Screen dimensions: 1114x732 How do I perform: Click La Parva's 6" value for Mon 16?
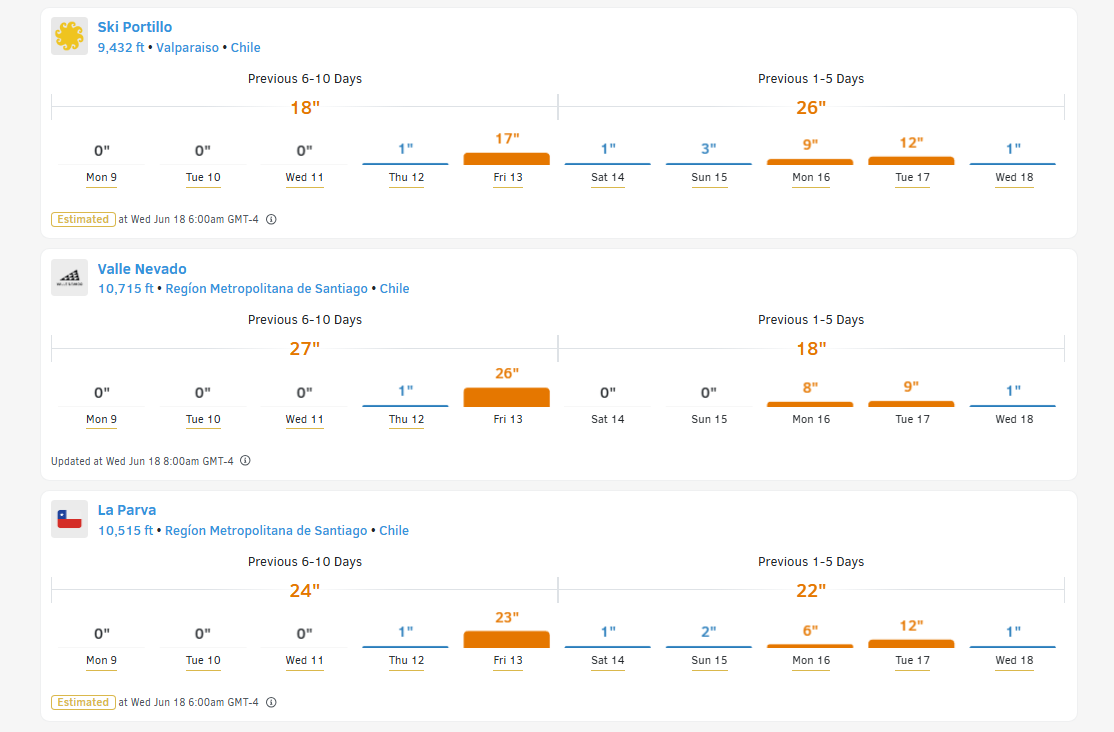pos(810,631)
